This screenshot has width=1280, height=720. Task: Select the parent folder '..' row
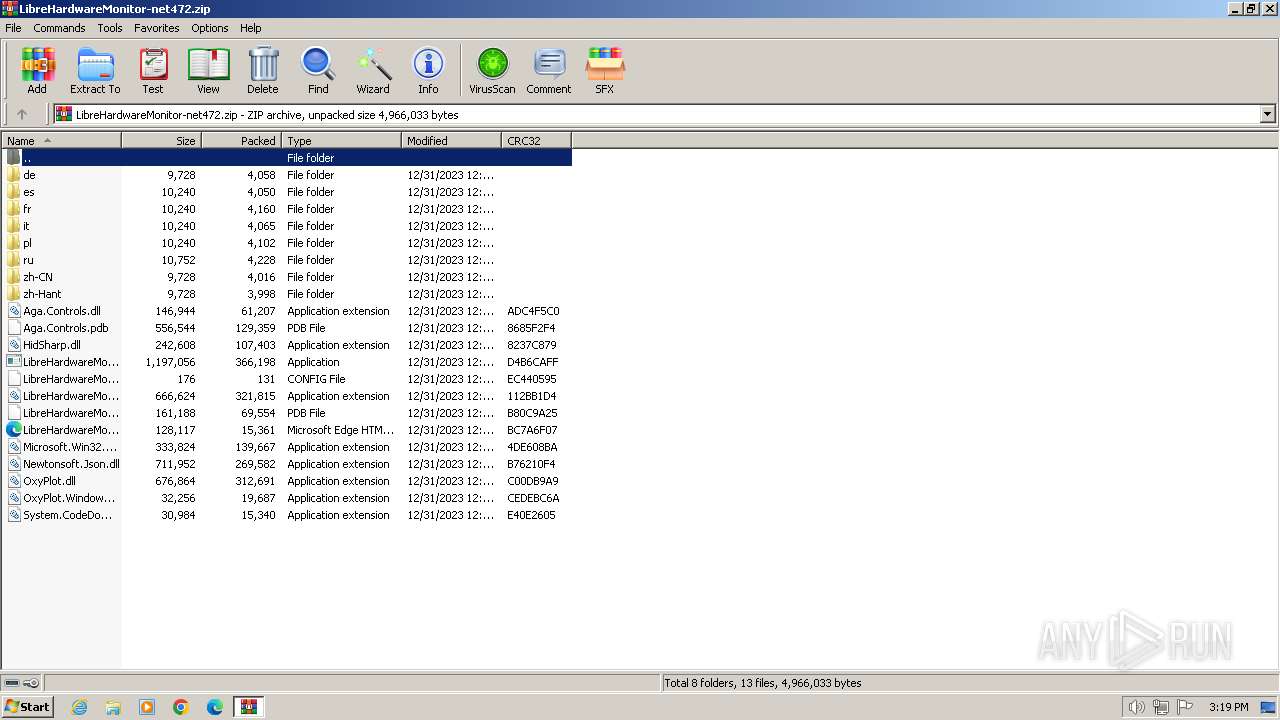pos(287,158)
